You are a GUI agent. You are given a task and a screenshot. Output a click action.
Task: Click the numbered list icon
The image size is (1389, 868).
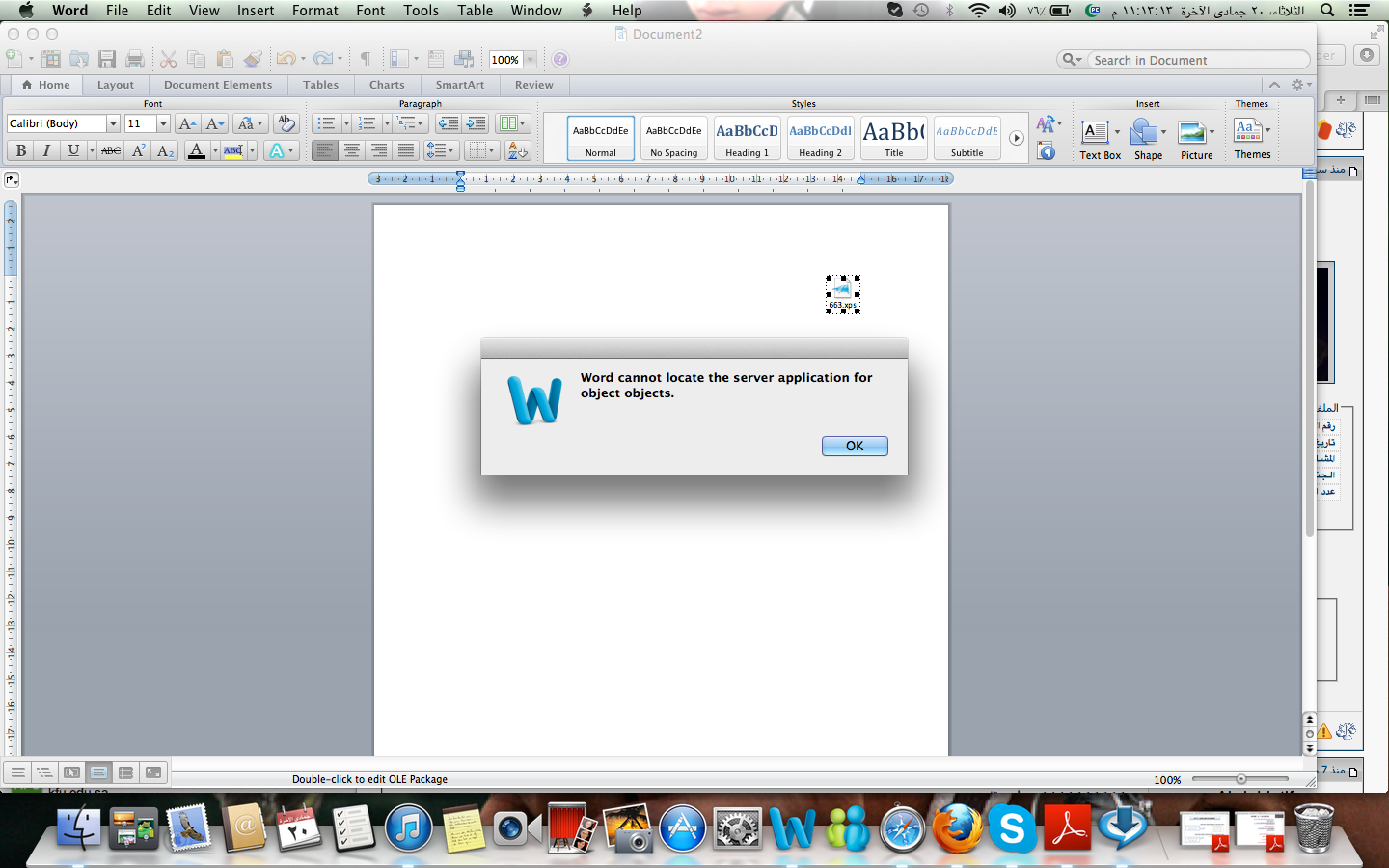tap(367, 123)
